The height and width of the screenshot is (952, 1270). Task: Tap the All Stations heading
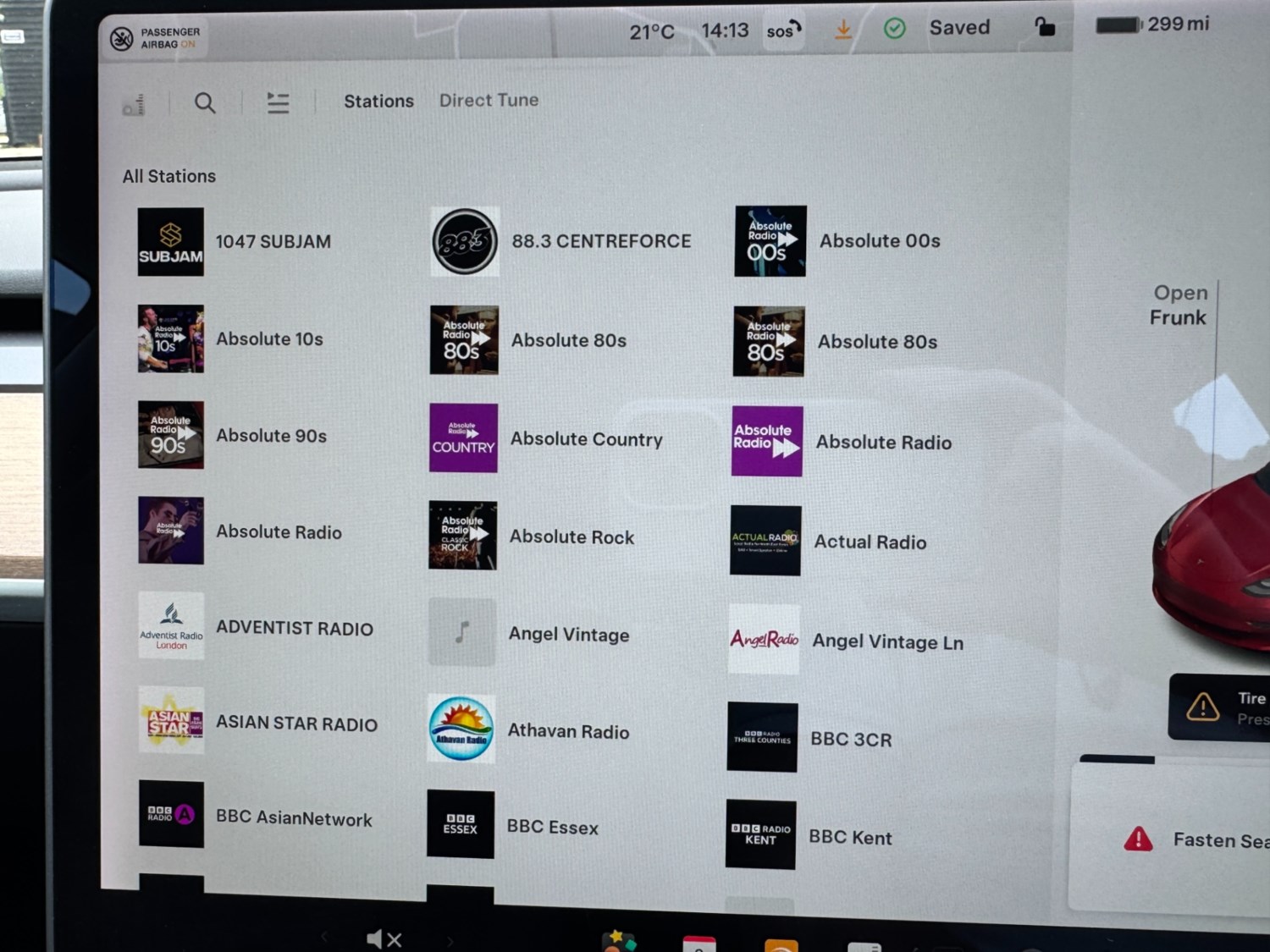[x=169, y=176]
